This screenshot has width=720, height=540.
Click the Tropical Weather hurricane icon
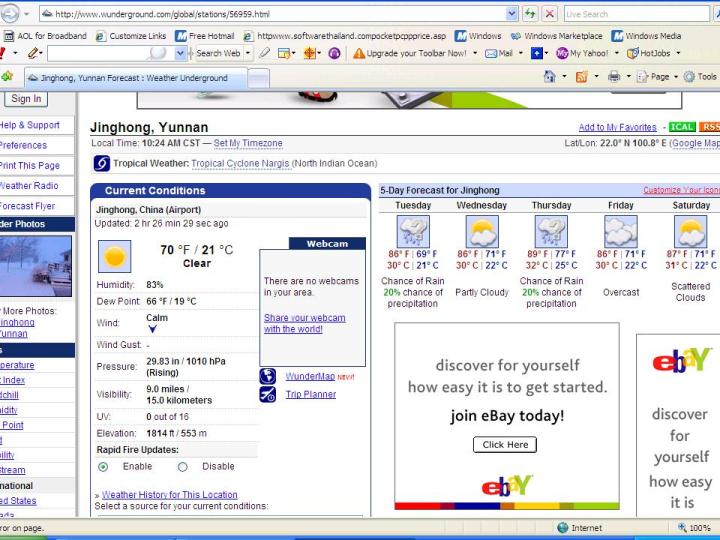pos(101,163)
